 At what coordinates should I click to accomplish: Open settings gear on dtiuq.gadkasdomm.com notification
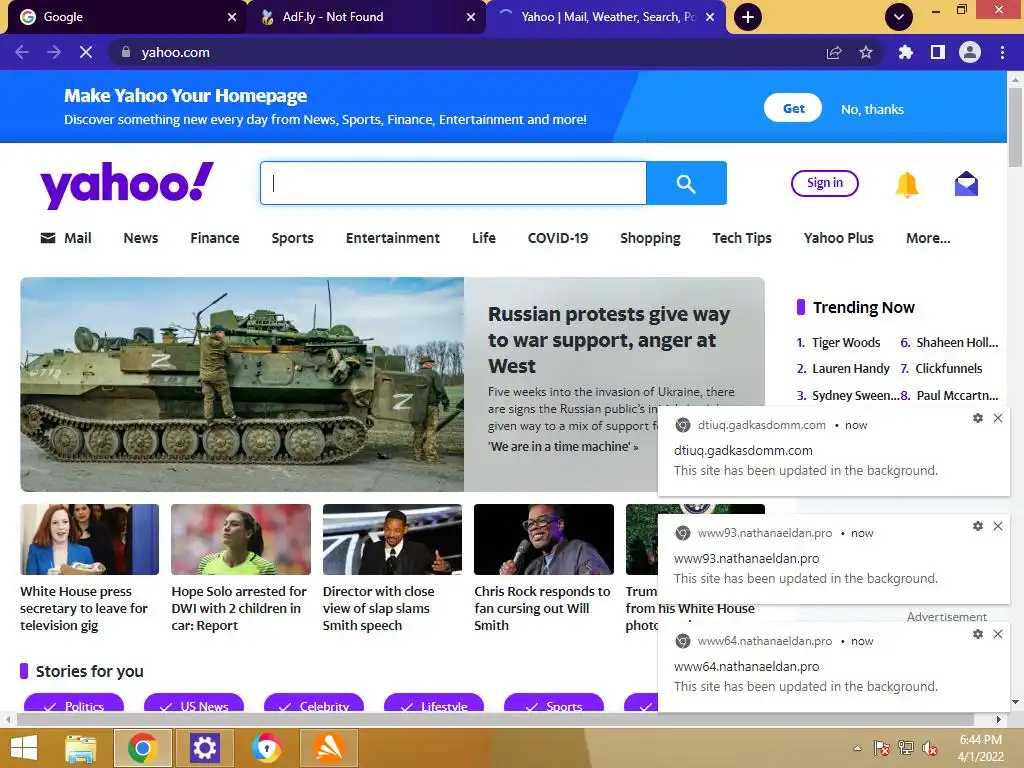[x=978, y=418]
